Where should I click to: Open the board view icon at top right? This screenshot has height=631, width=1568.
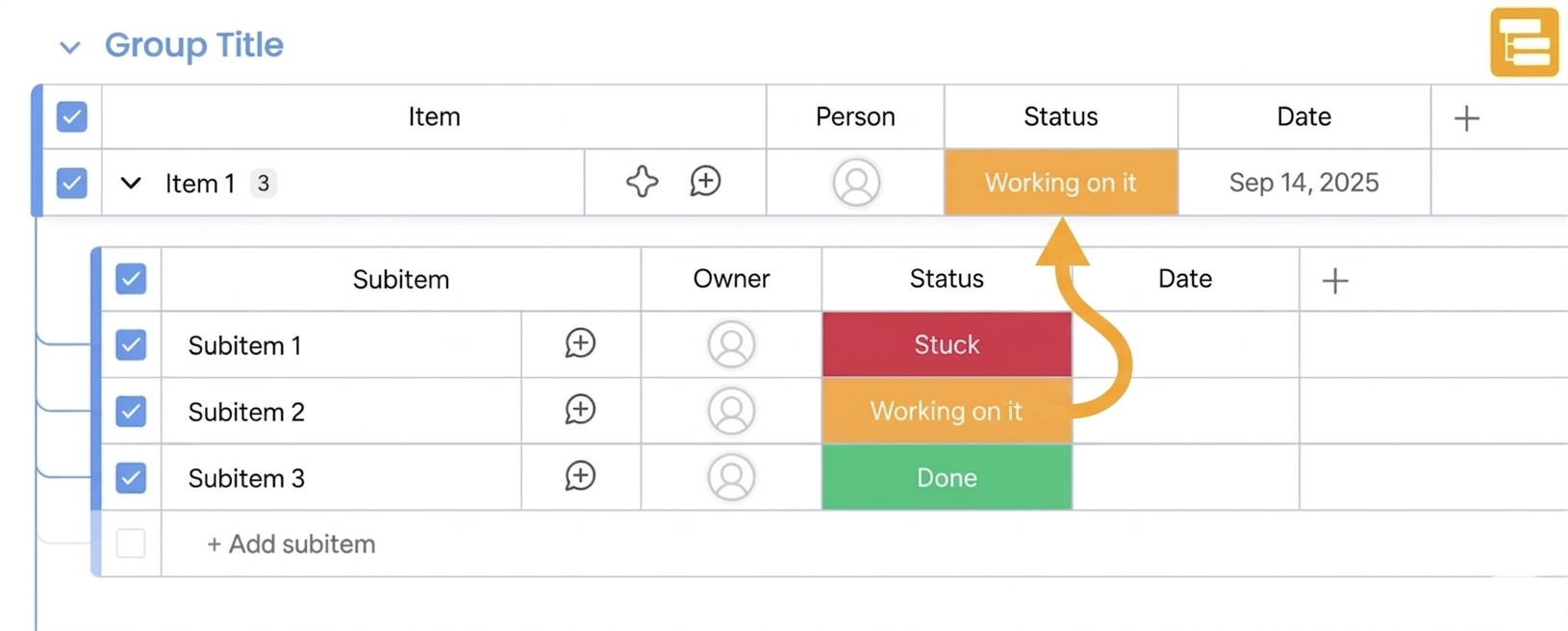click(x=1524, y=41)
